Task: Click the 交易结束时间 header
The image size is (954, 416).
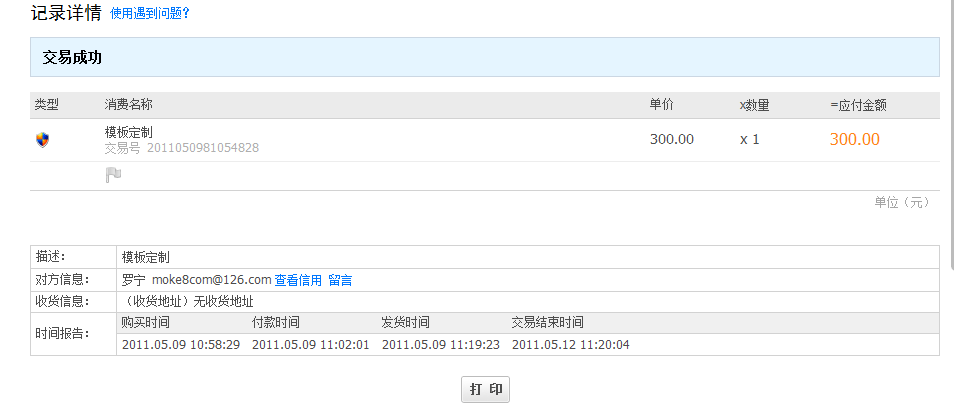Action: 548,322
